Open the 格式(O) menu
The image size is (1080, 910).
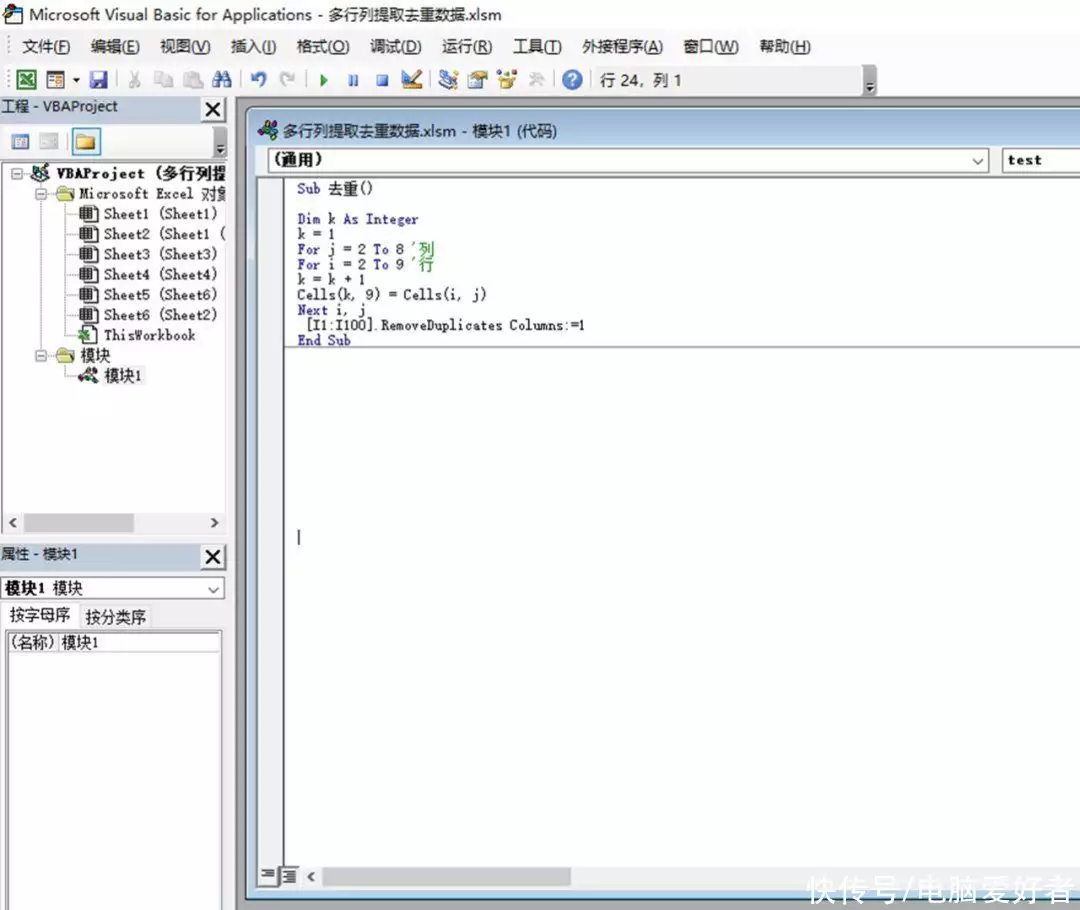tap(323, 47)
